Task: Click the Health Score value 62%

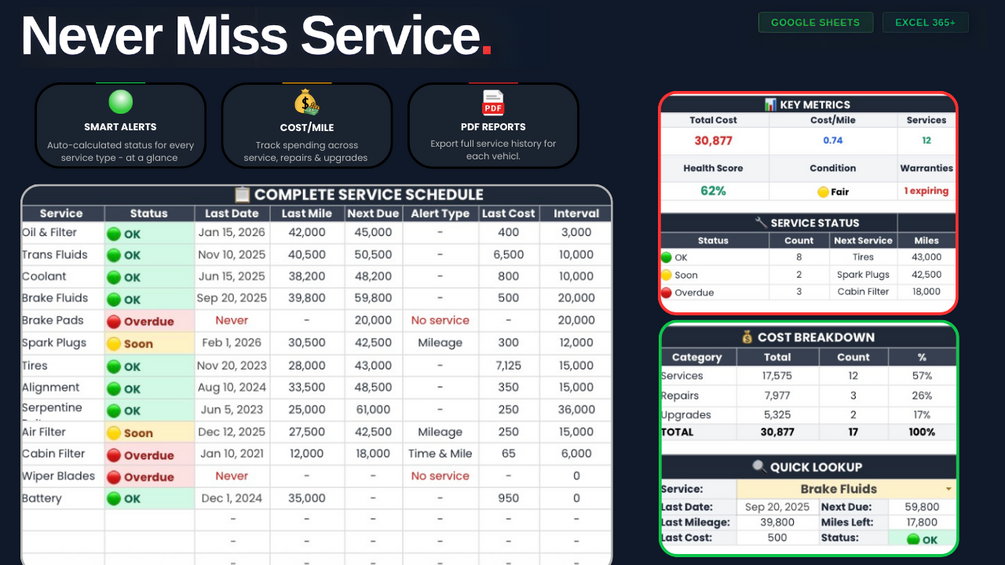Action: coord(713,191)
